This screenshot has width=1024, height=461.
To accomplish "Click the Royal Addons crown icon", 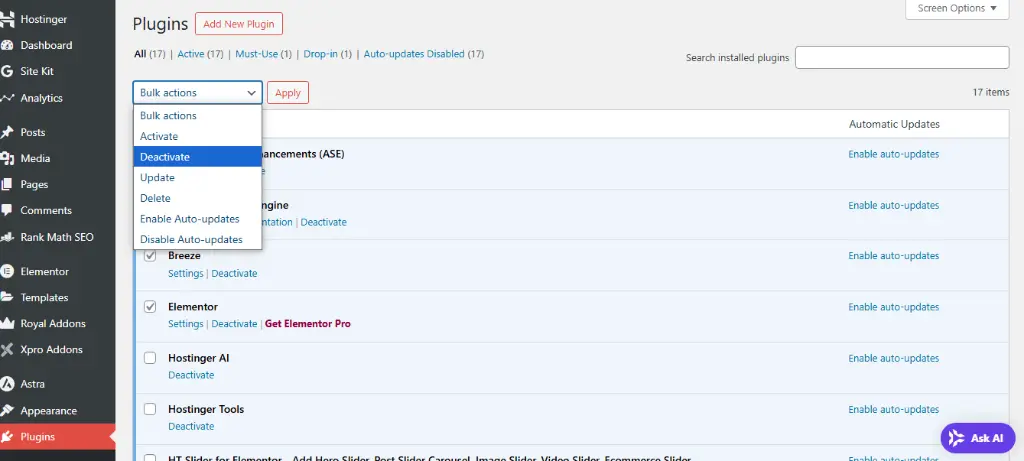I will coord(7,323).
